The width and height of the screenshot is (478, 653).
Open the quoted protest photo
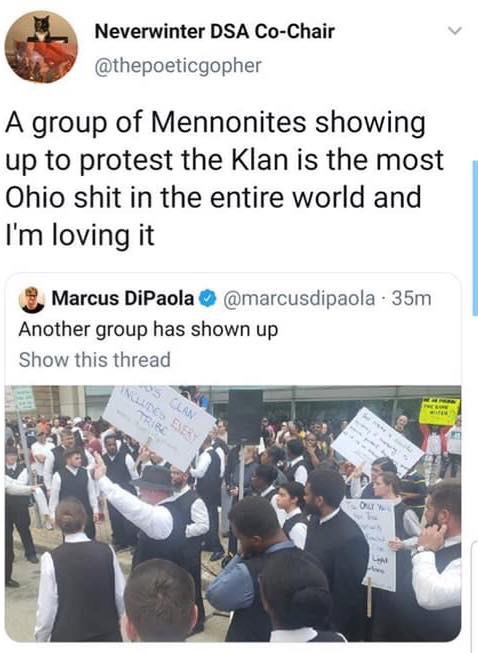pyautogui.click(x=233, y=513)
